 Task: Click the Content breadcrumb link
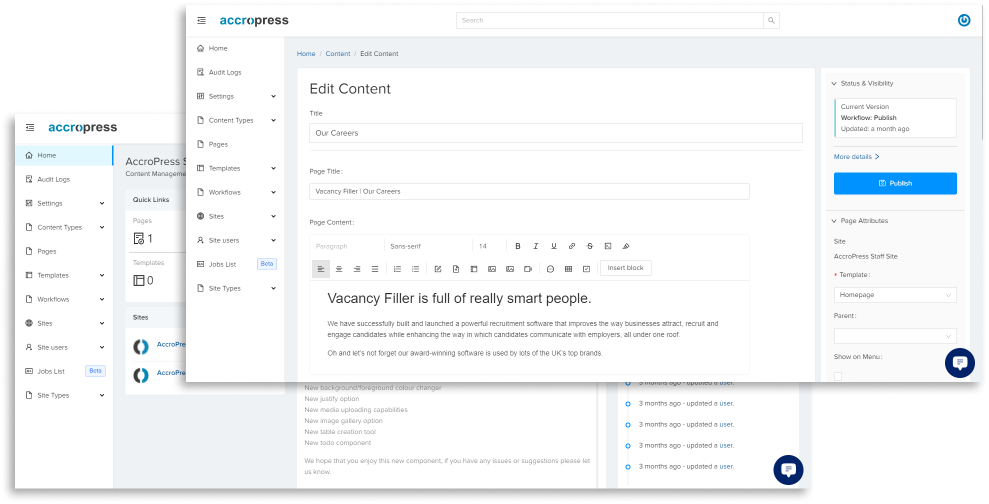tap(338, 54)
